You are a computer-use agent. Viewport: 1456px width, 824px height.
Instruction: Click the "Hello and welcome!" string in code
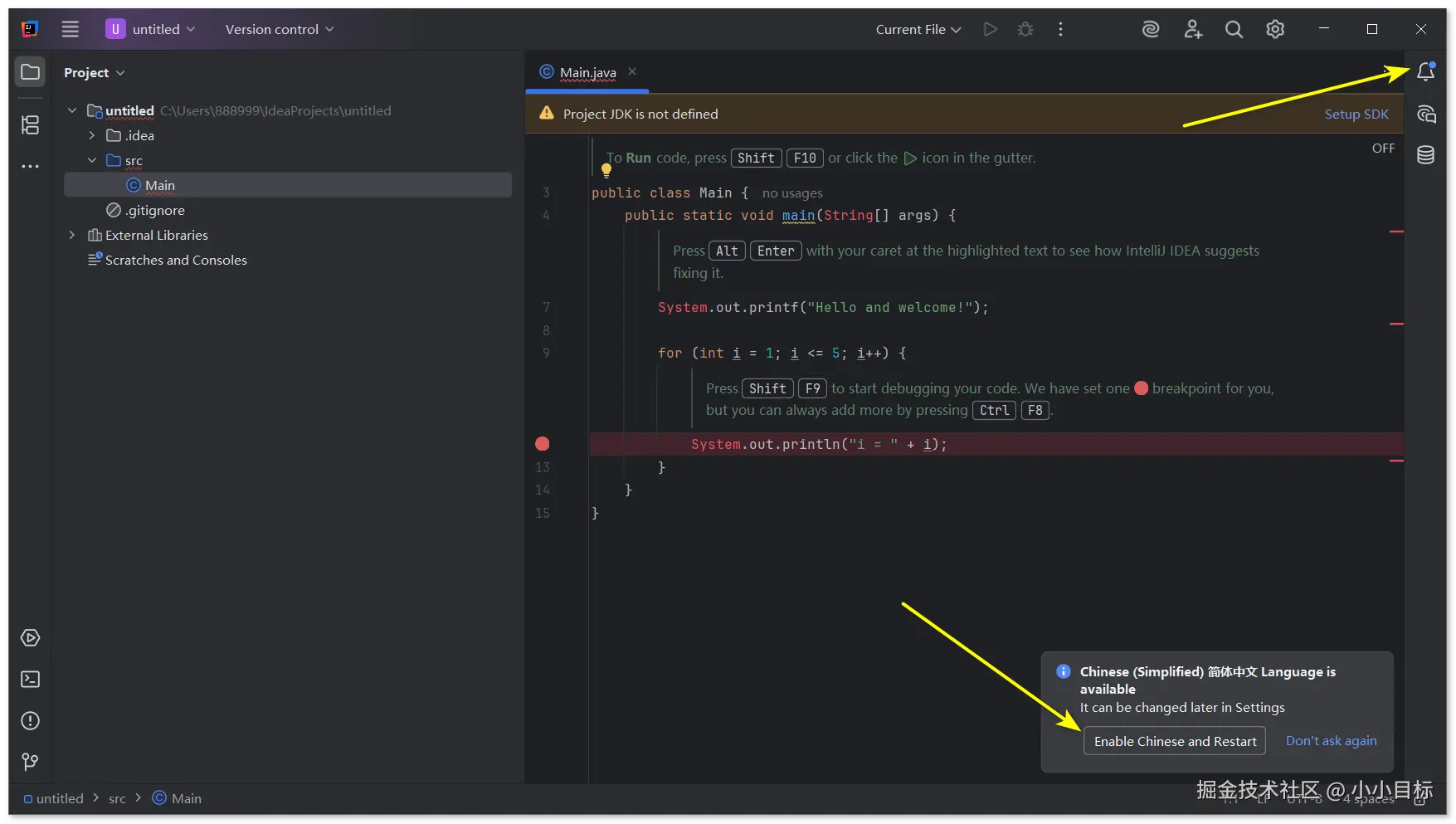(889, 308)
